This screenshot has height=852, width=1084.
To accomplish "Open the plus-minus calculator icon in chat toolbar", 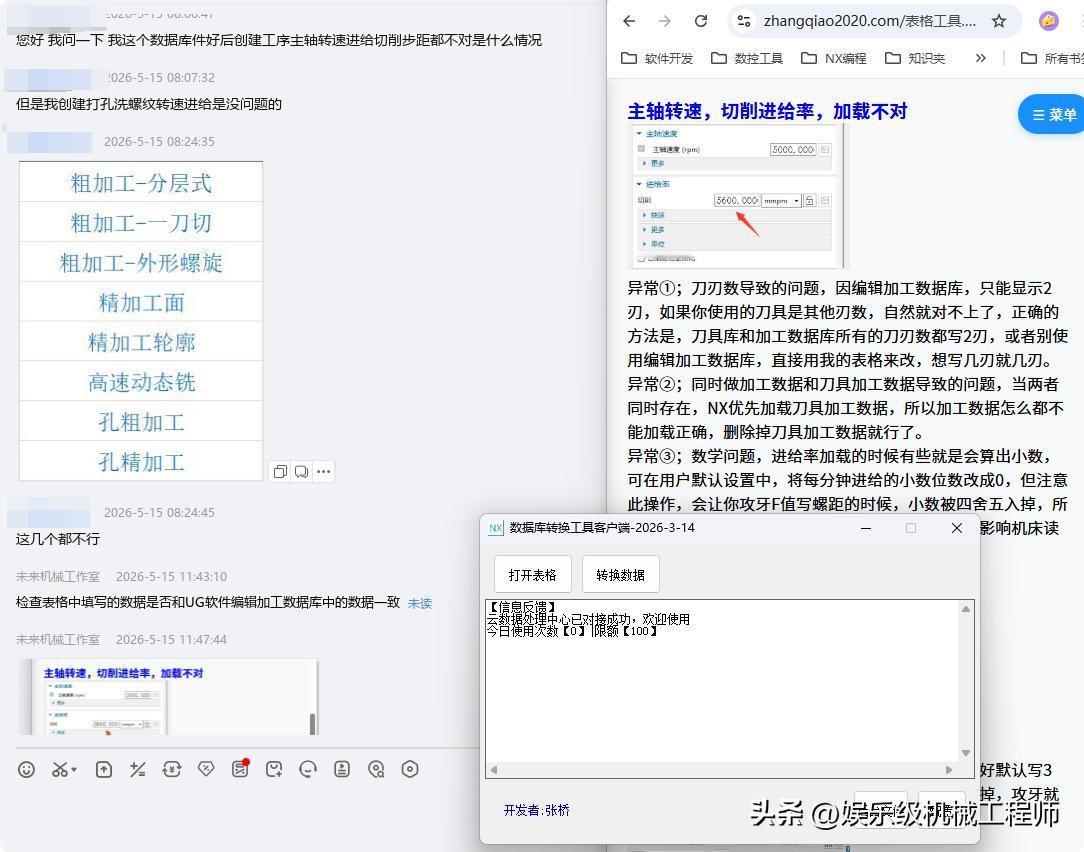I will (138, 769).
